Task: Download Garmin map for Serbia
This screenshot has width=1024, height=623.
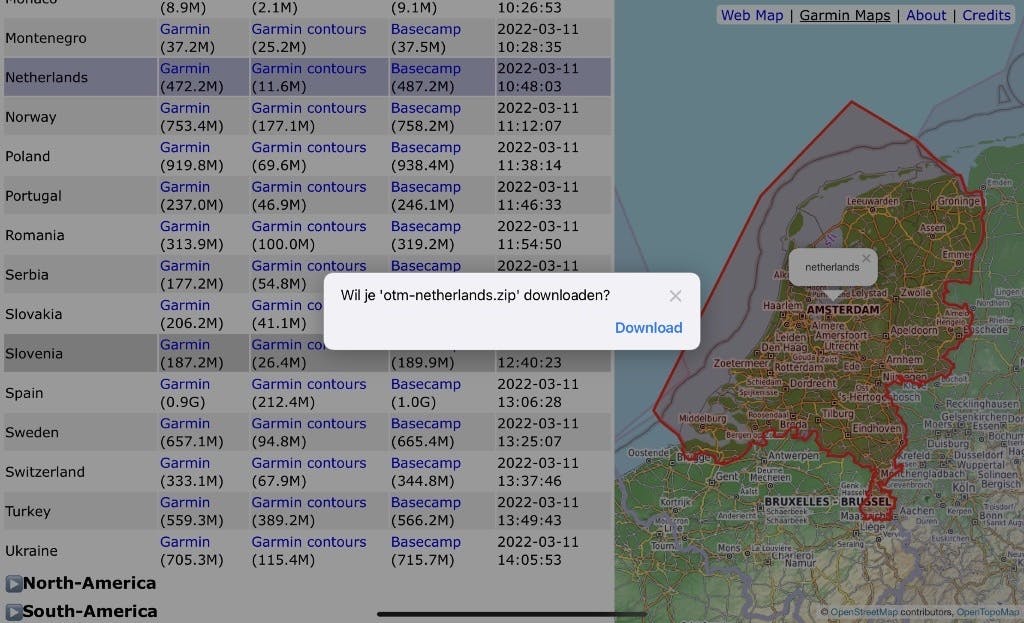Action: point(185,266)
